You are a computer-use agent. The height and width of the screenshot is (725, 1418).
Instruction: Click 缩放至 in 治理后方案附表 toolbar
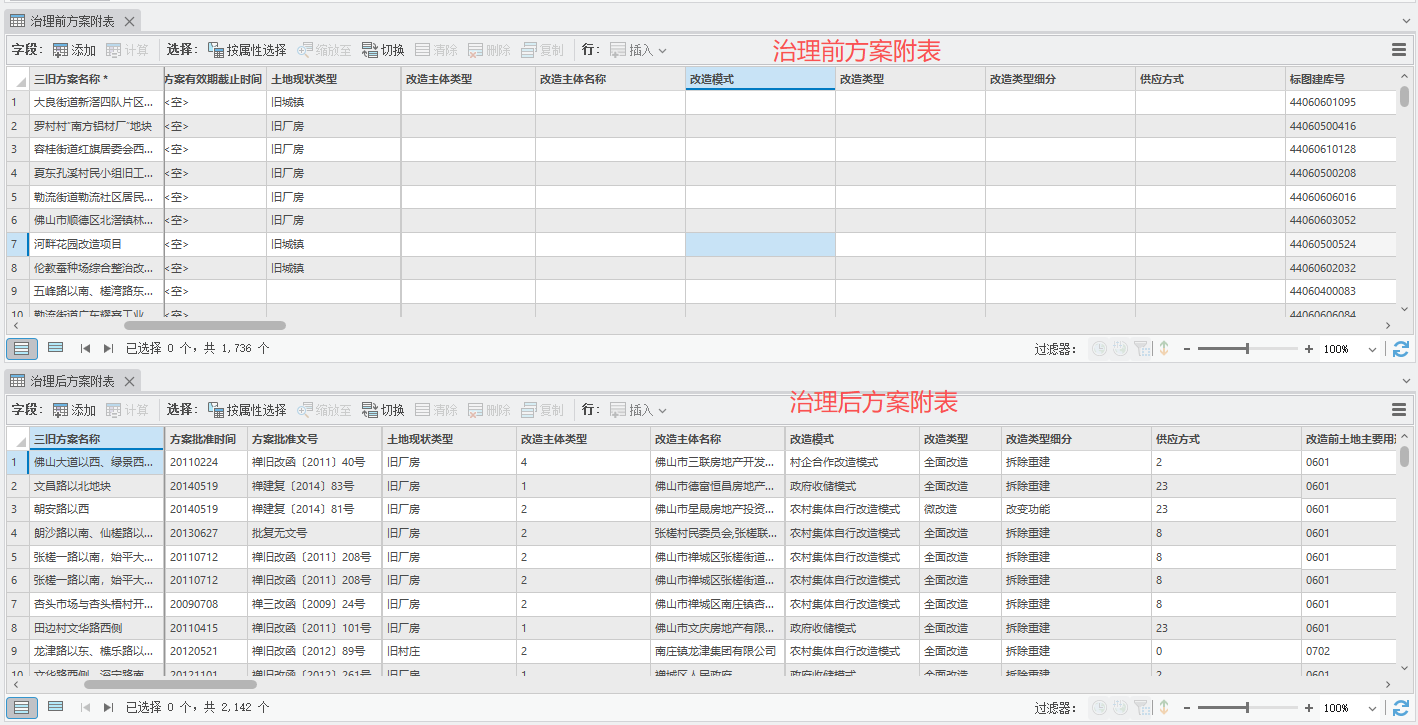tap(324, 410)
